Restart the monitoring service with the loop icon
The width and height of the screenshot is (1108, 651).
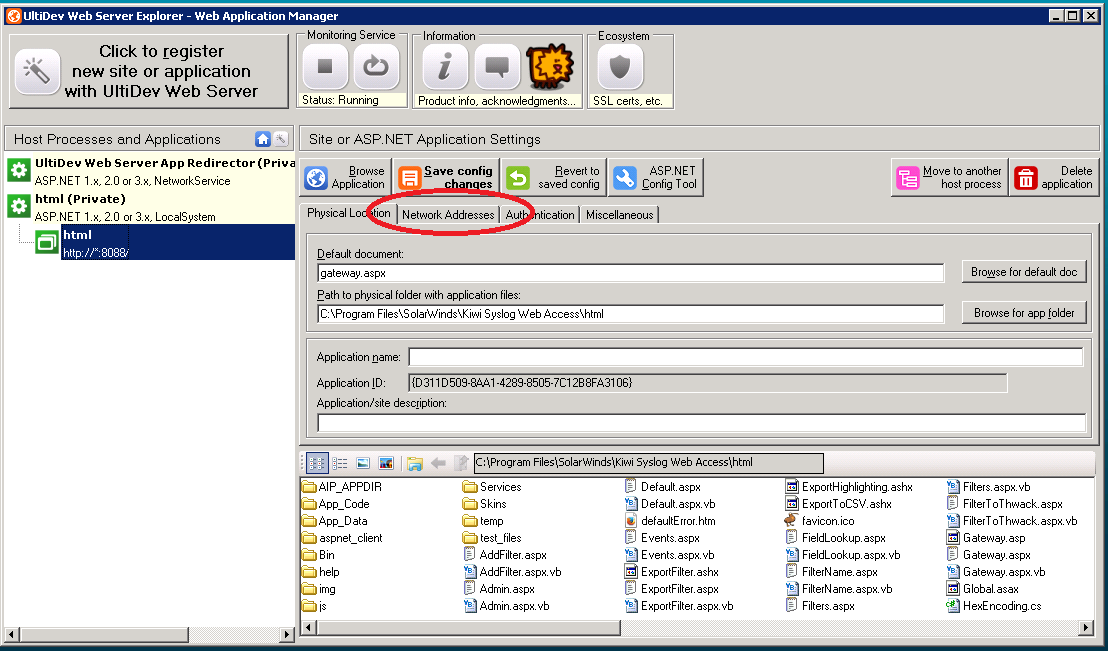click(x=376, y=68)
